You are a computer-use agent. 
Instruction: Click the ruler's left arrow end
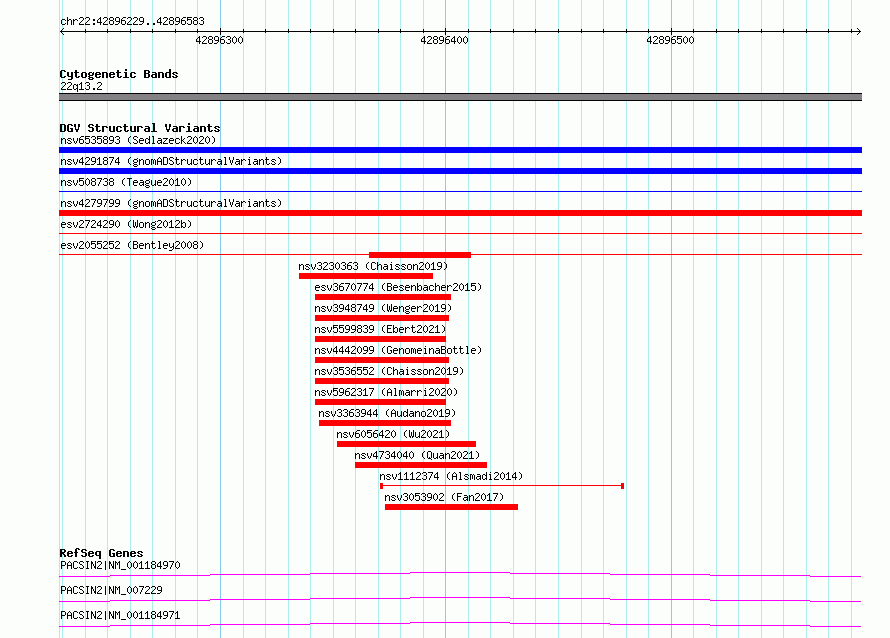point(62,31)
